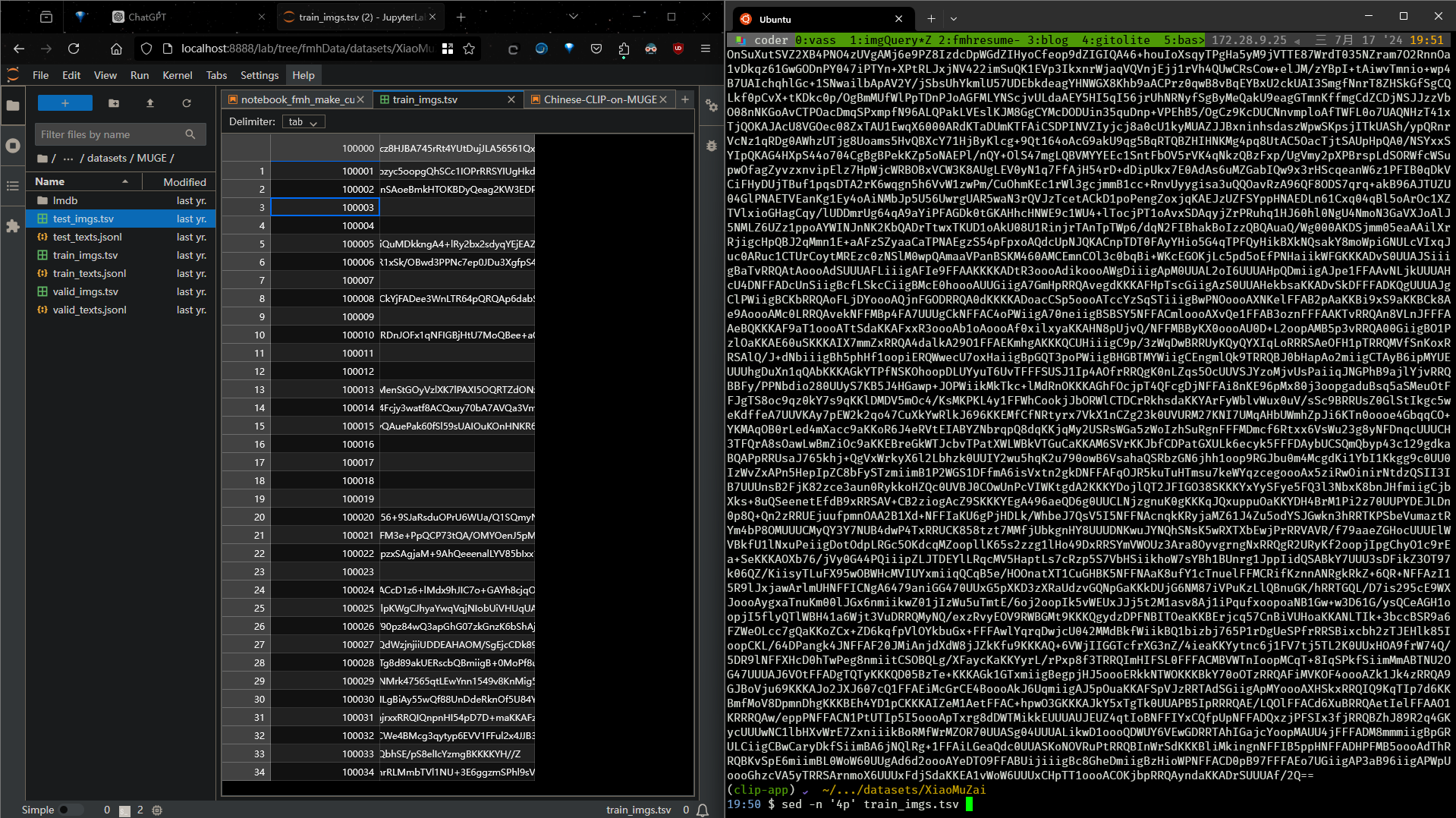
Task: Select table cell 100010
Action: [x=325, y=335]
